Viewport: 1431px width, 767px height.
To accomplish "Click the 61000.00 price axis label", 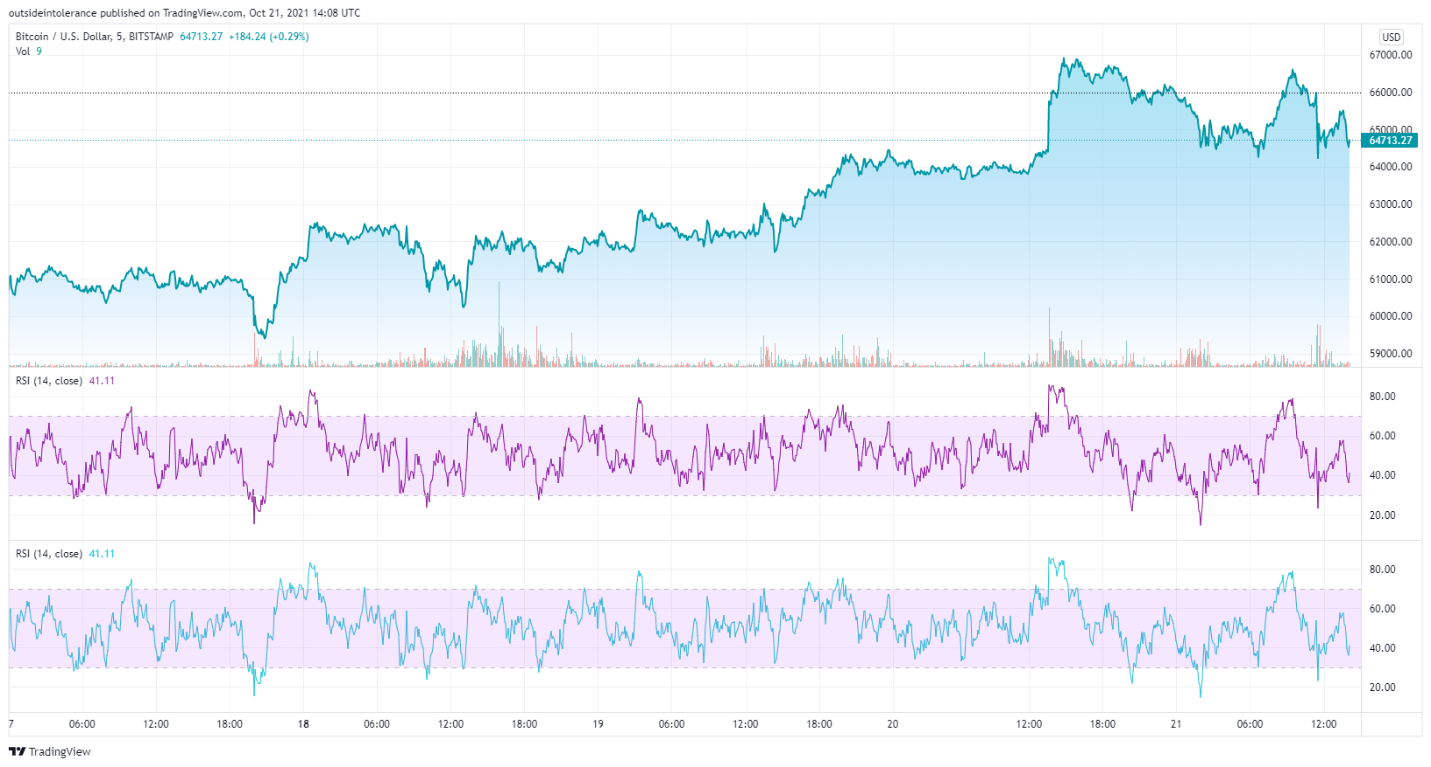I will pos(1390,279).
